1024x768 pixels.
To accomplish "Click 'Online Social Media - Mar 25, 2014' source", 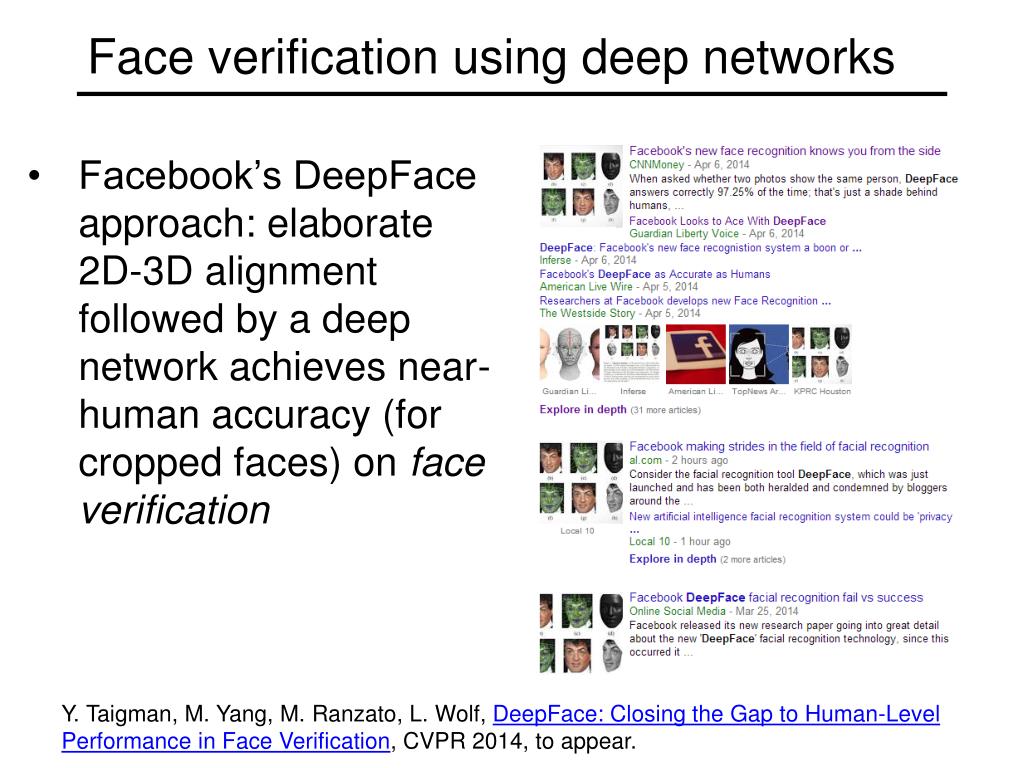I will coord(714,611).
